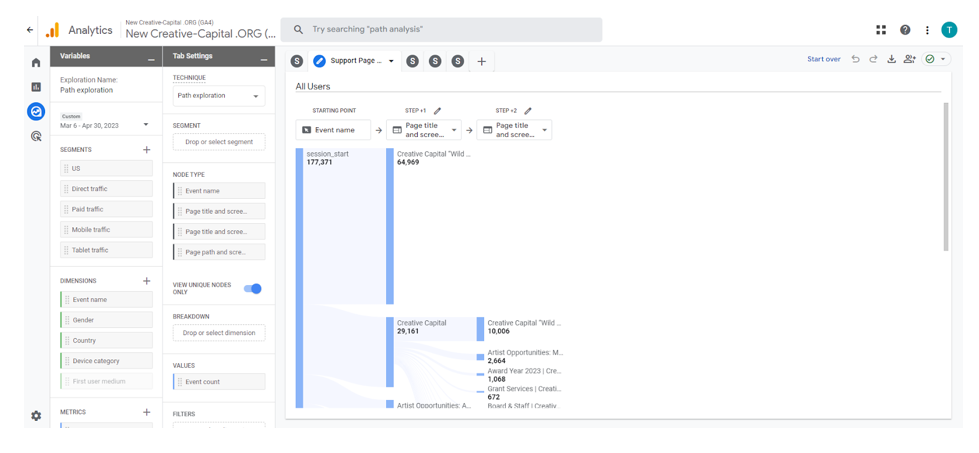
Task: Open the Home icon in sidebar
Action: coord(36,62)
